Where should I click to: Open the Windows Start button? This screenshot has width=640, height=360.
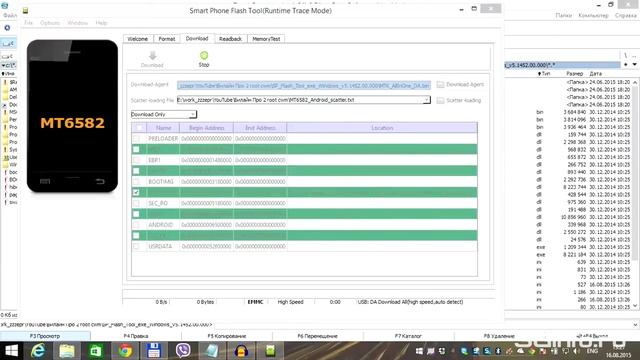coord(11,351)
